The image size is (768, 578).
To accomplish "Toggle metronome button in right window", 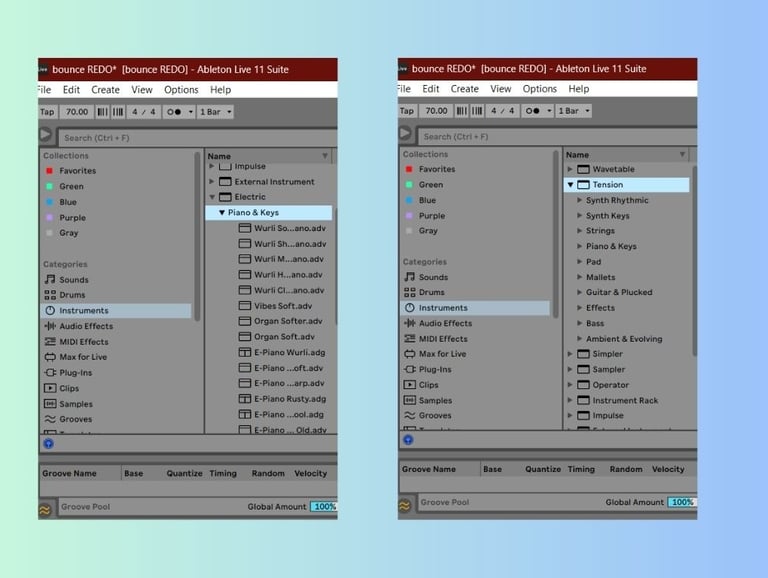I will click(x=532, y=111).
